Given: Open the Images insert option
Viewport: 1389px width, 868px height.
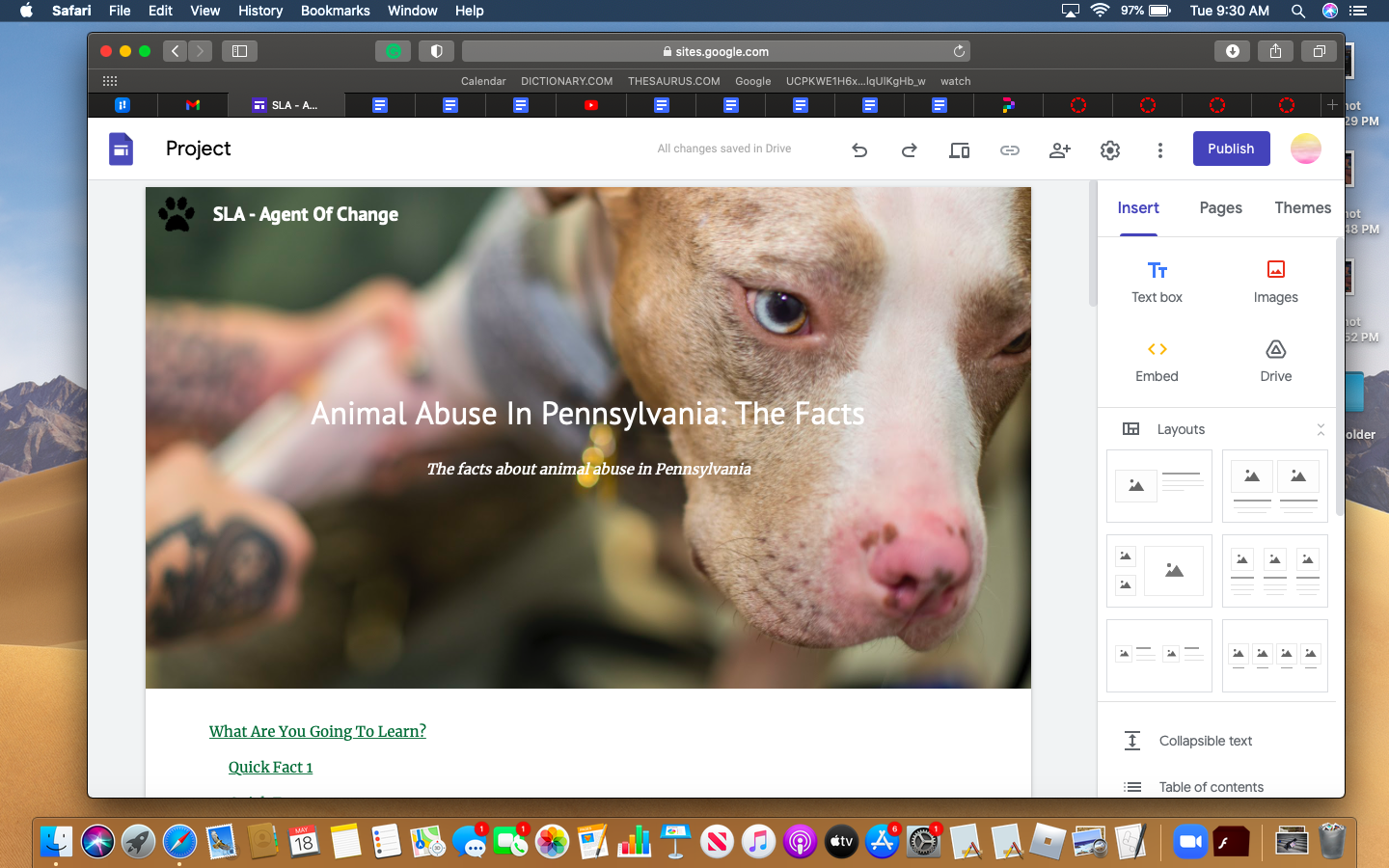Looking at the screenshot, I should click(1275, 282).
